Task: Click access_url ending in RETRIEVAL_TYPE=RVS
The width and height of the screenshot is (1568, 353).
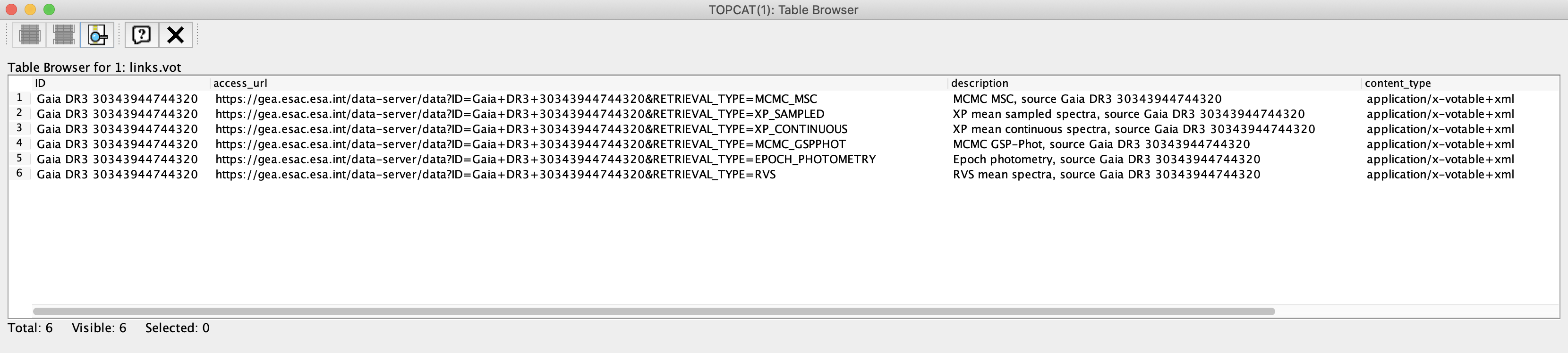Action: (x=495, y=175)
